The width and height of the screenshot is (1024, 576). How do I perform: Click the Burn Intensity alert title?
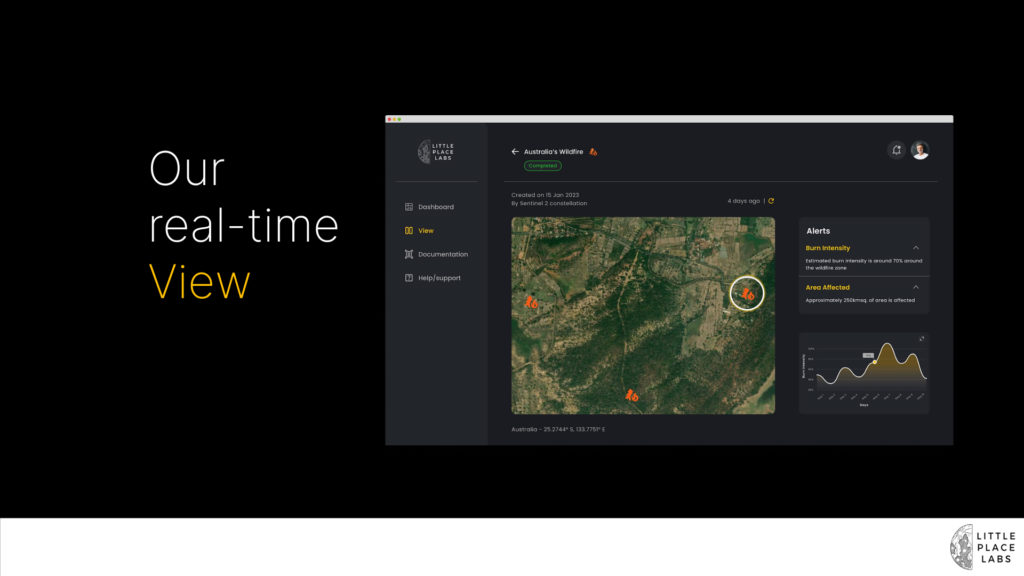click(x=828, y=248)
